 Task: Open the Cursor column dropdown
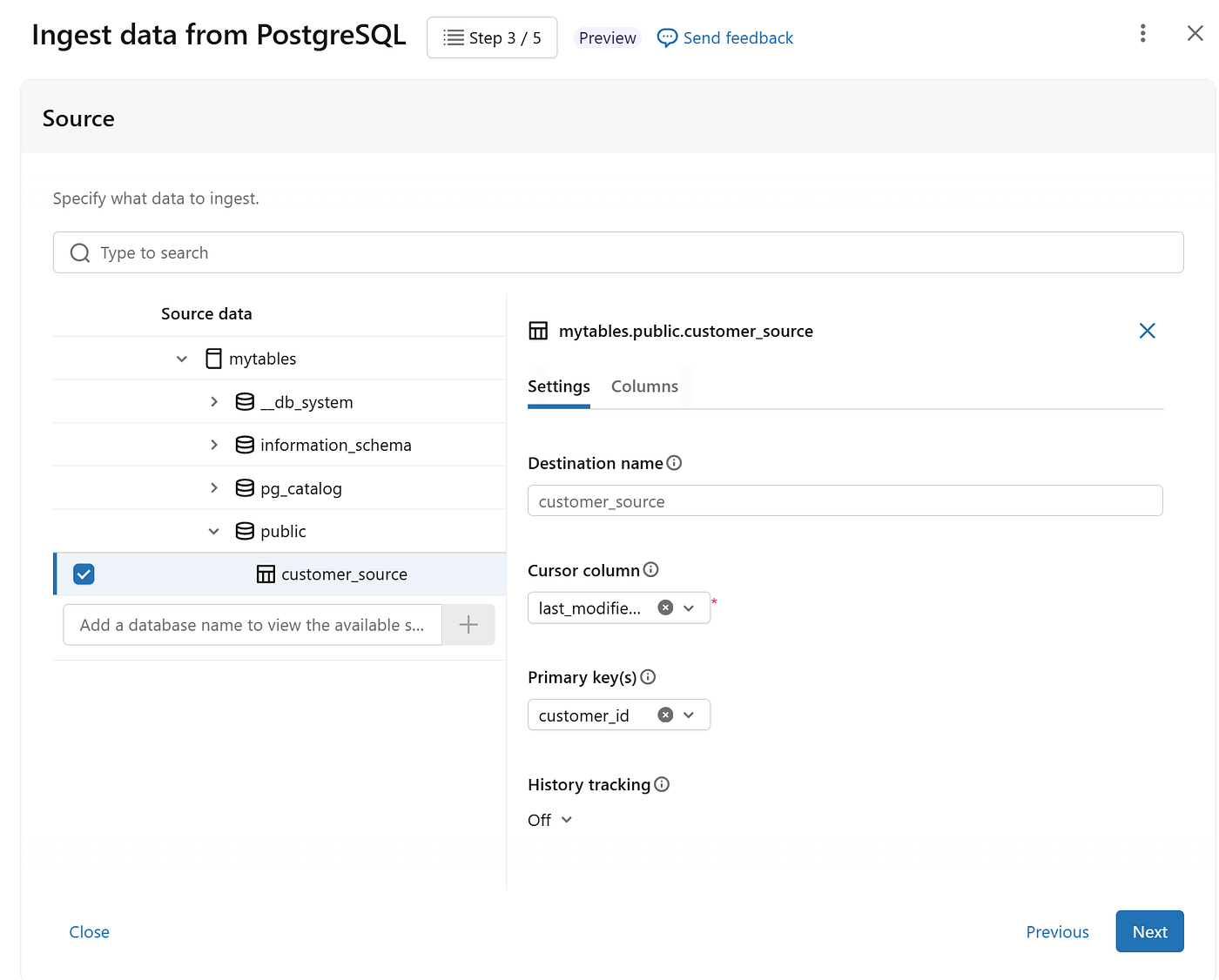[x=689, y=607]
